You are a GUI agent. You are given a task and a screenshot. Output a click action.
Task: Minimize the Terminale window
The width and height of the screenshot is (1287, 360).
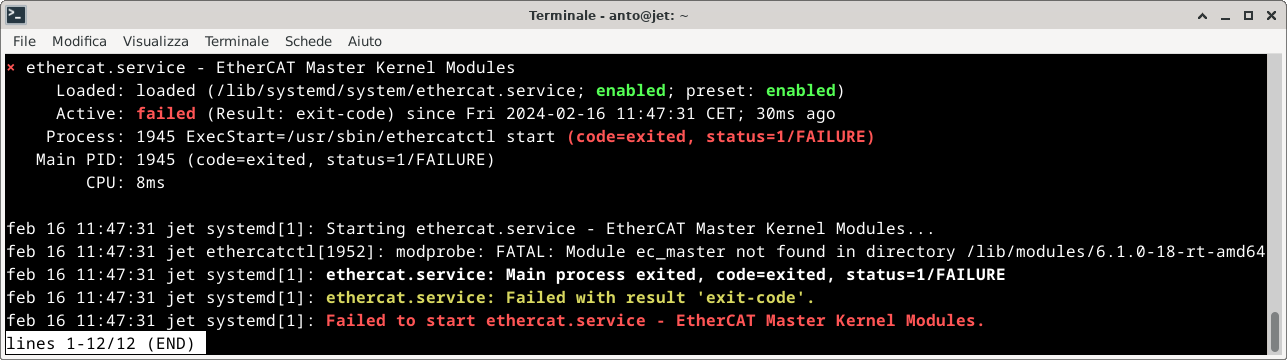tap(1223, 15)
